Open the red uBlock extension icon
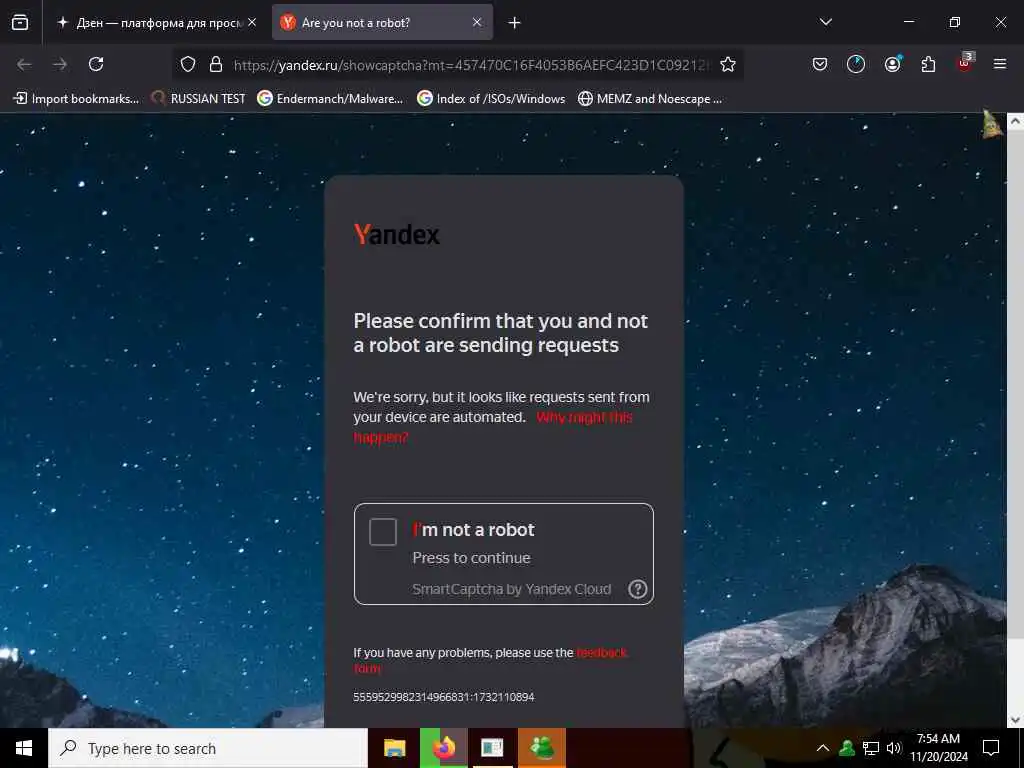 pos(965,63)
